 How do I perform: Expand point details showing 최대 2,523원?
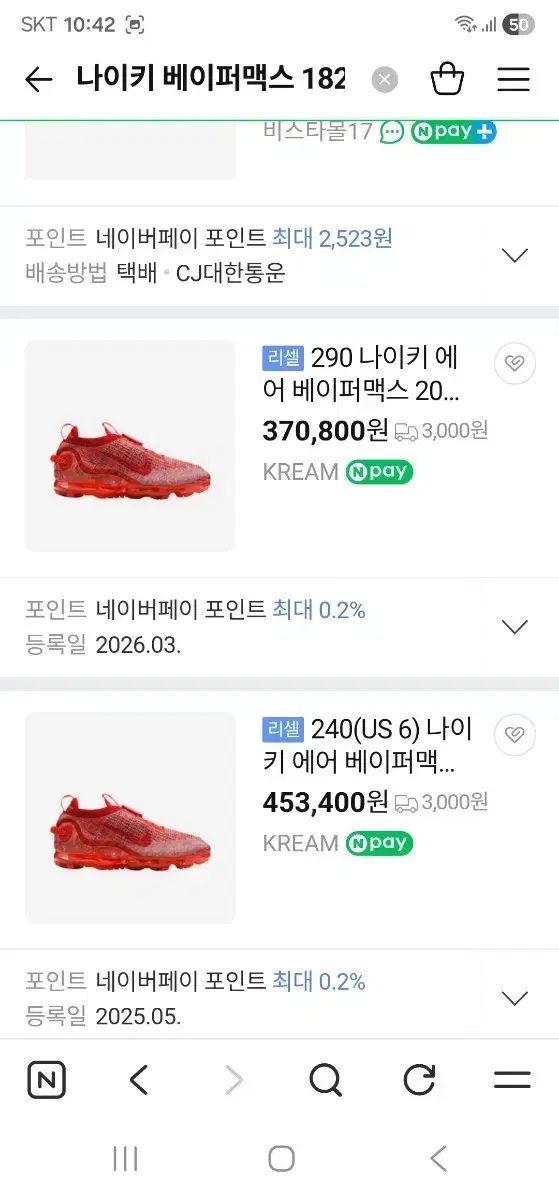515,255
